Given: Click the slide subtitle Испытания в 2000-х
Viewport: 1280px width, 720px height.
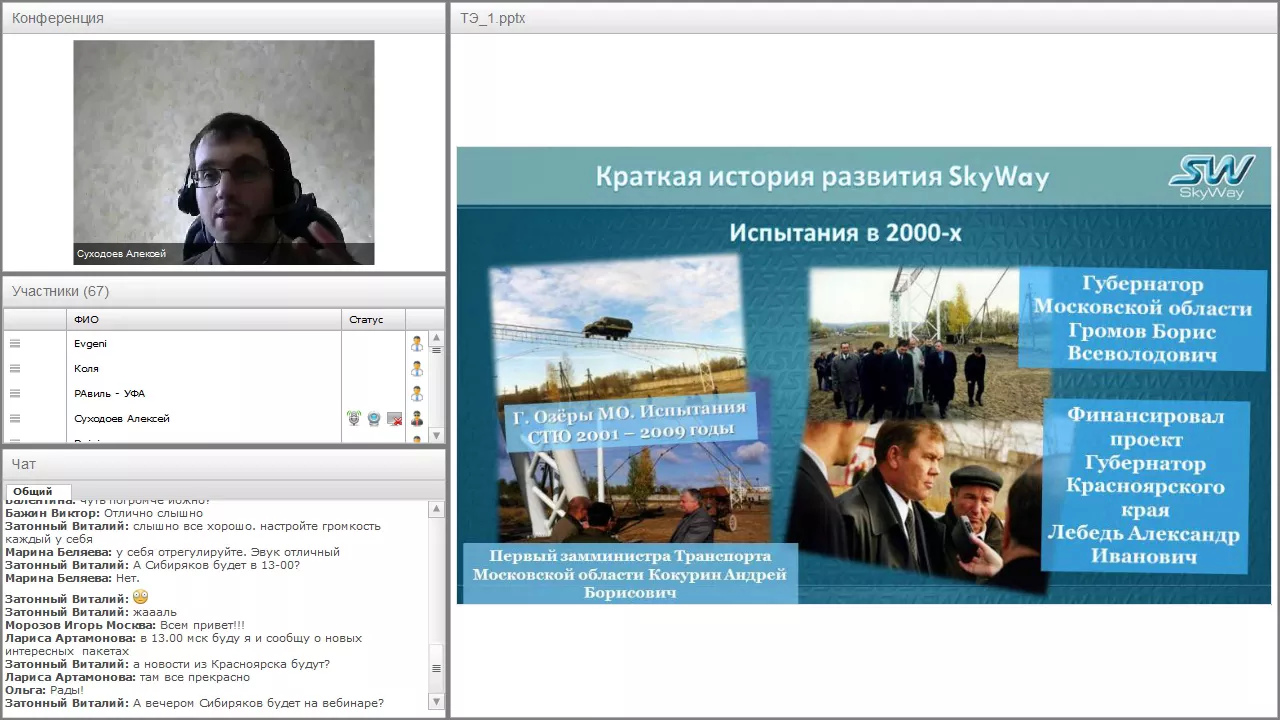Looking at the screenshot, I should [845, 232].
